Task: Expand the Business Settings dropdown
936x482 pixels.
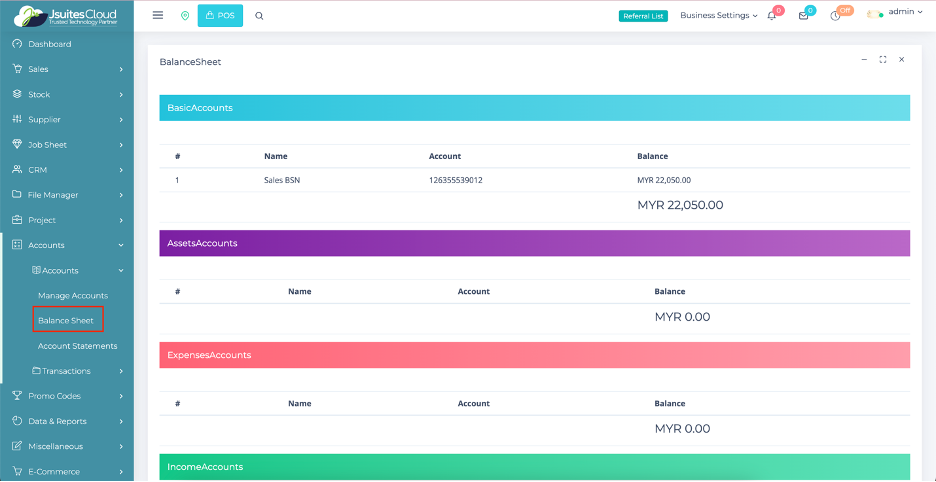Action: pos(718,16)
